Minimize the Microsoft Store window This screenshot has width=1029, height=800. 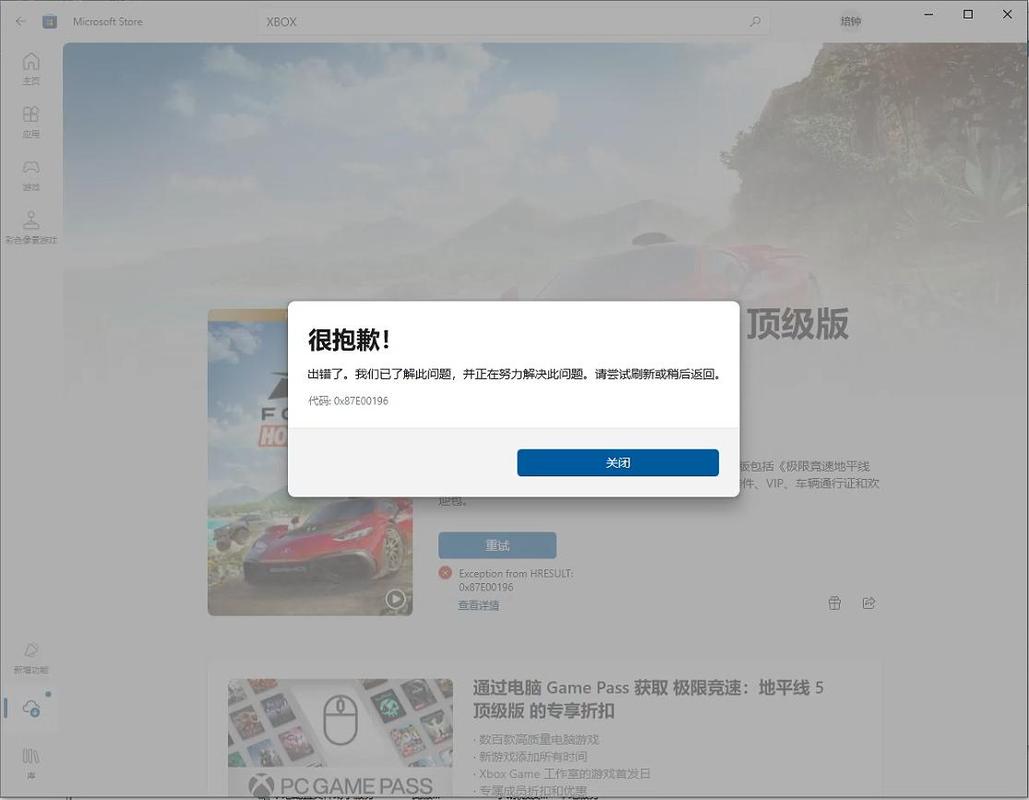point(929,14)
